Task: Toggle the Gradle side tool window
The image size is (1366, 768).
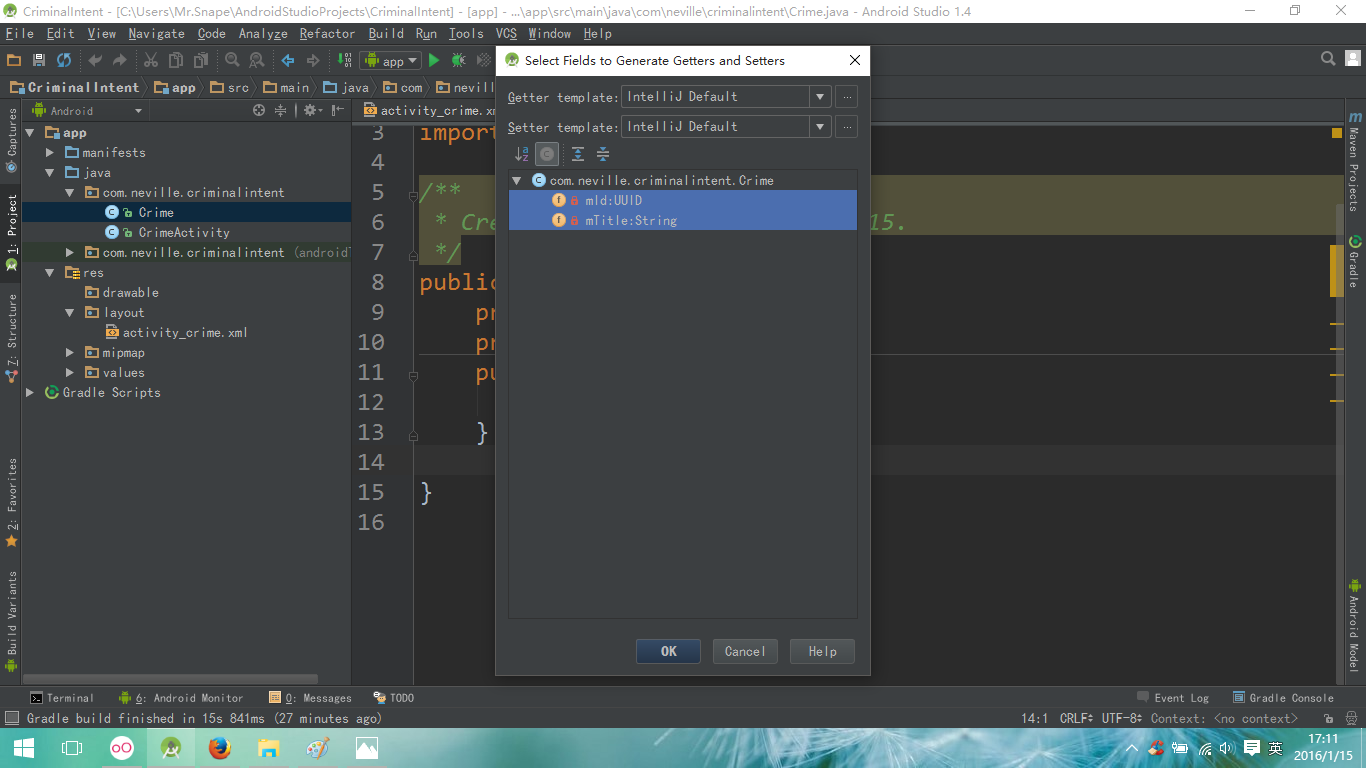Action: tap(1354, 262)
